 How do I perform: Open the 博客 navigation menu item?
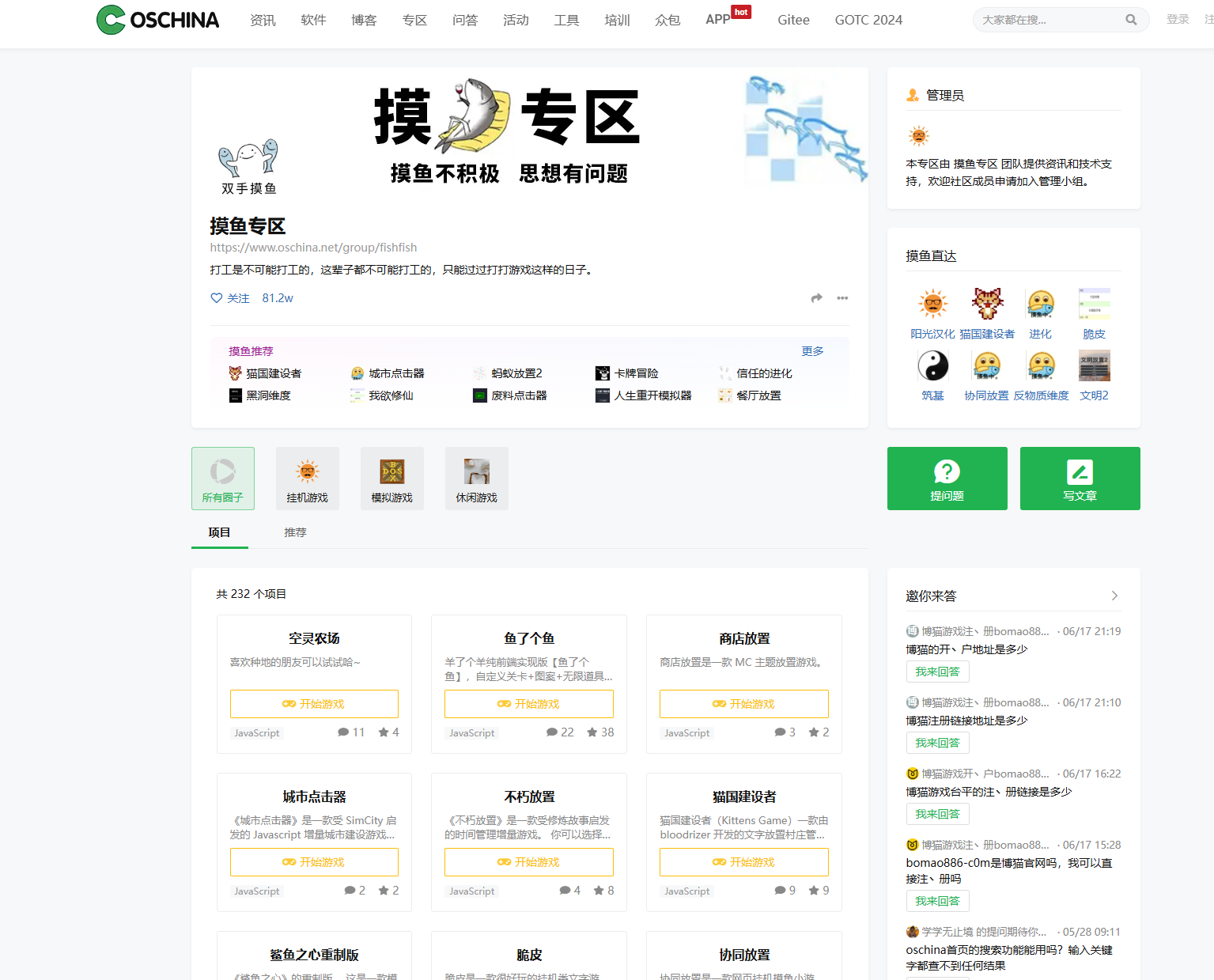coord(364,20)
